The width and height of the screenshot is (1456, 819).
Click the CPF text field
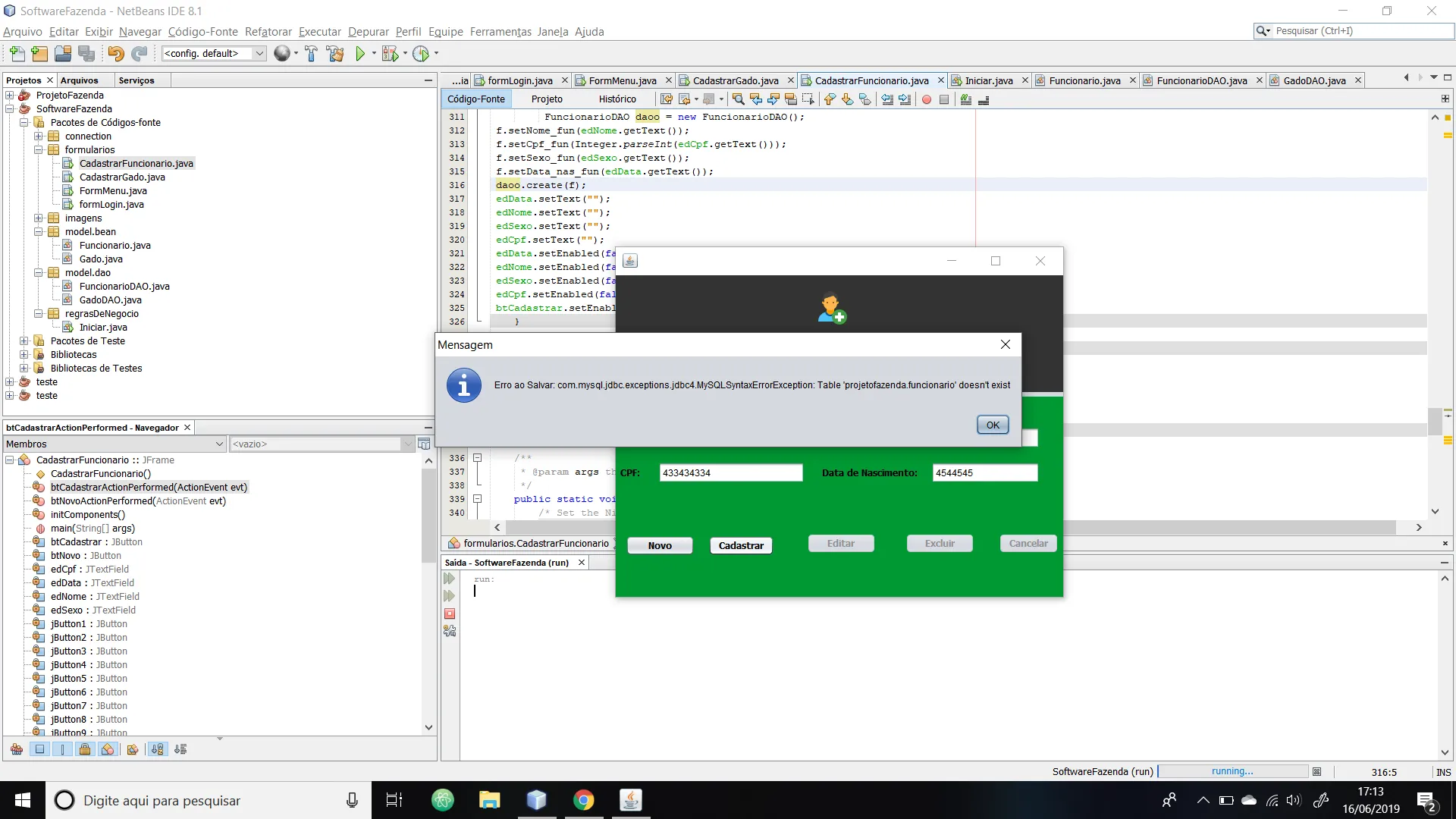pos(730,472)
